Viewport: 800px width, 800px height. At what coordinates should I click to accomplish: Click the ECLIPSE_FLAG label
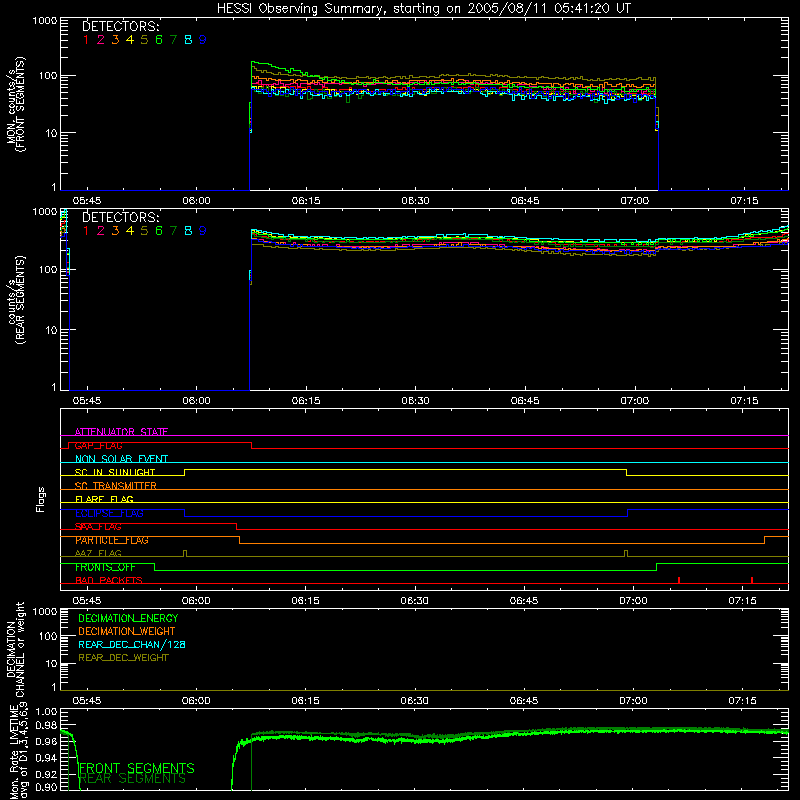[x=109, y=513]
